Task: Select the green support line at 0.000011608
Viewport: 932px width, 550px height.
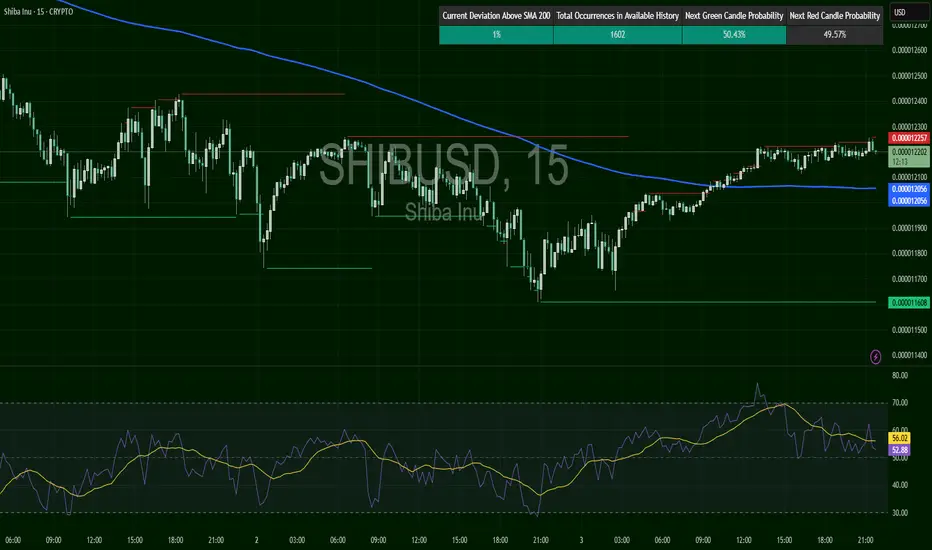Action: [707, 302]
